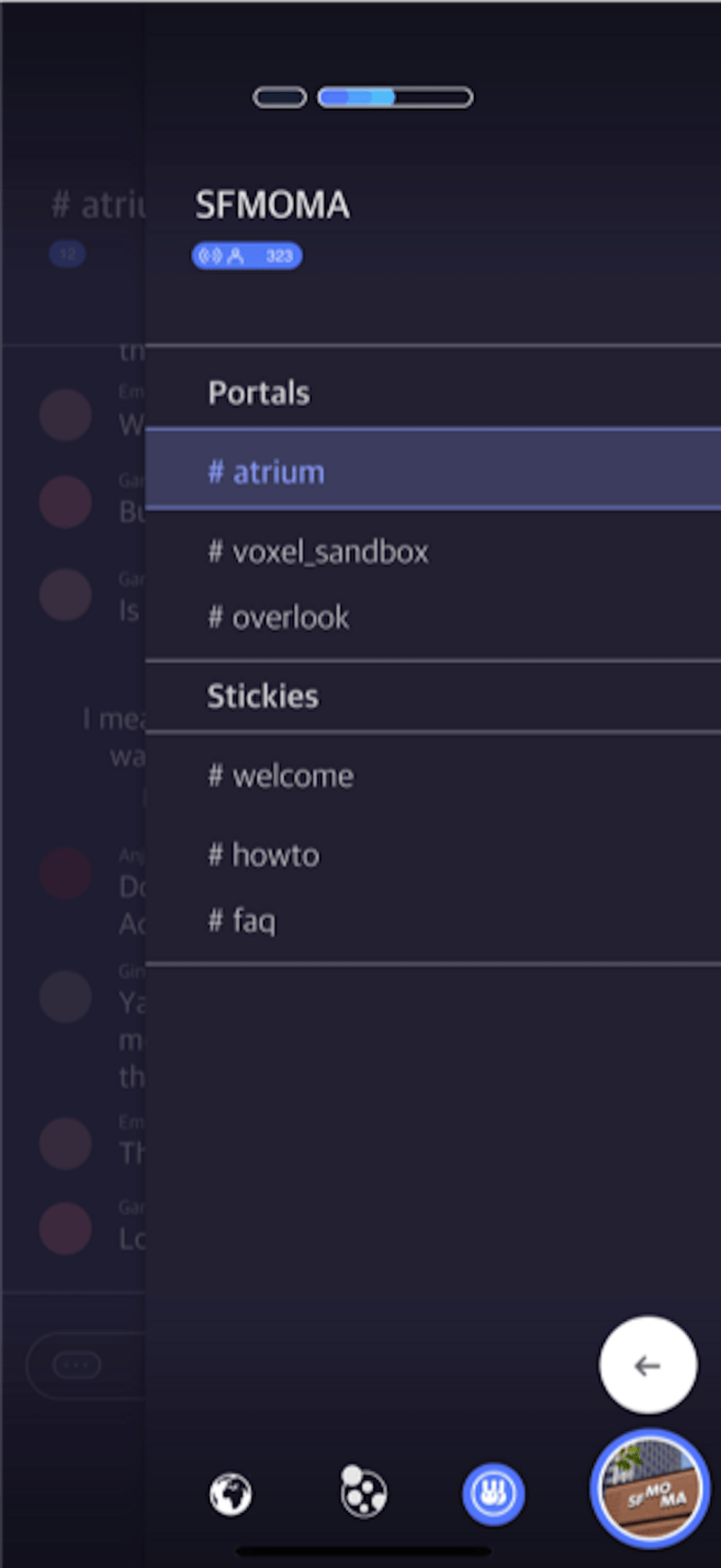Open the # welcome sticky

coord(433,775)
